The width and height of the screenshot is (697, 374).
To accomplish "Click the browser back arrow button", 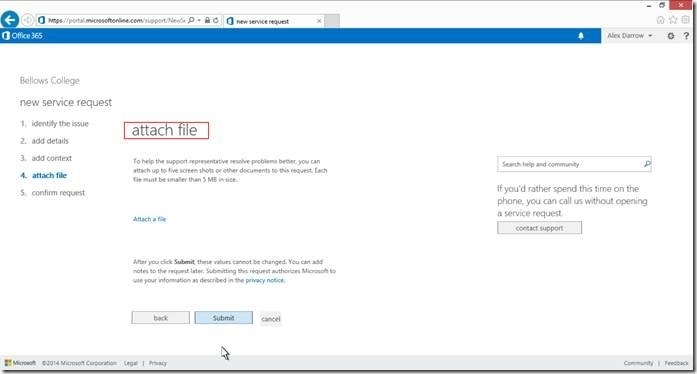I will pos(10,20).
